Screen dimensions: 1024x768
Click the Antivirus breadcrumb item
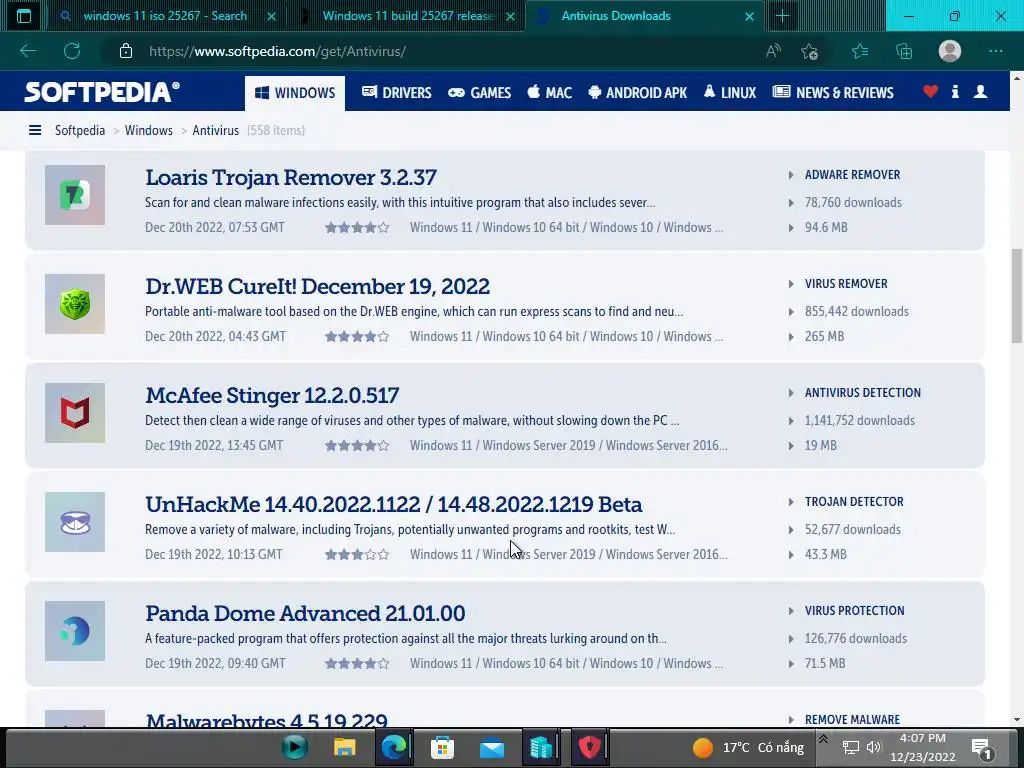(216, 131)
